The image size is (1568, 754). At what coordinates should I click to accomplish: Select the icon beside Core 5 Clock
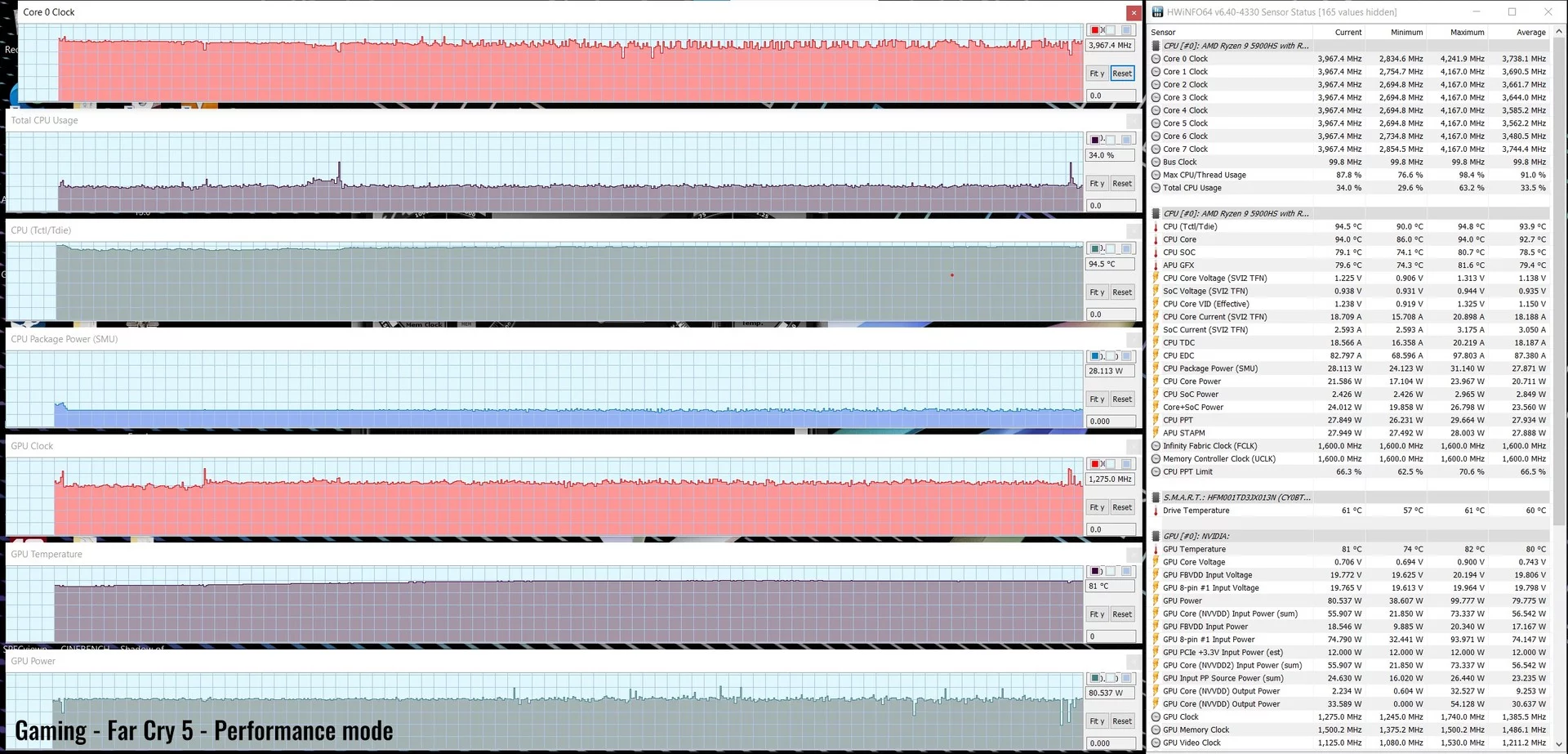[x=1156, y=123]
